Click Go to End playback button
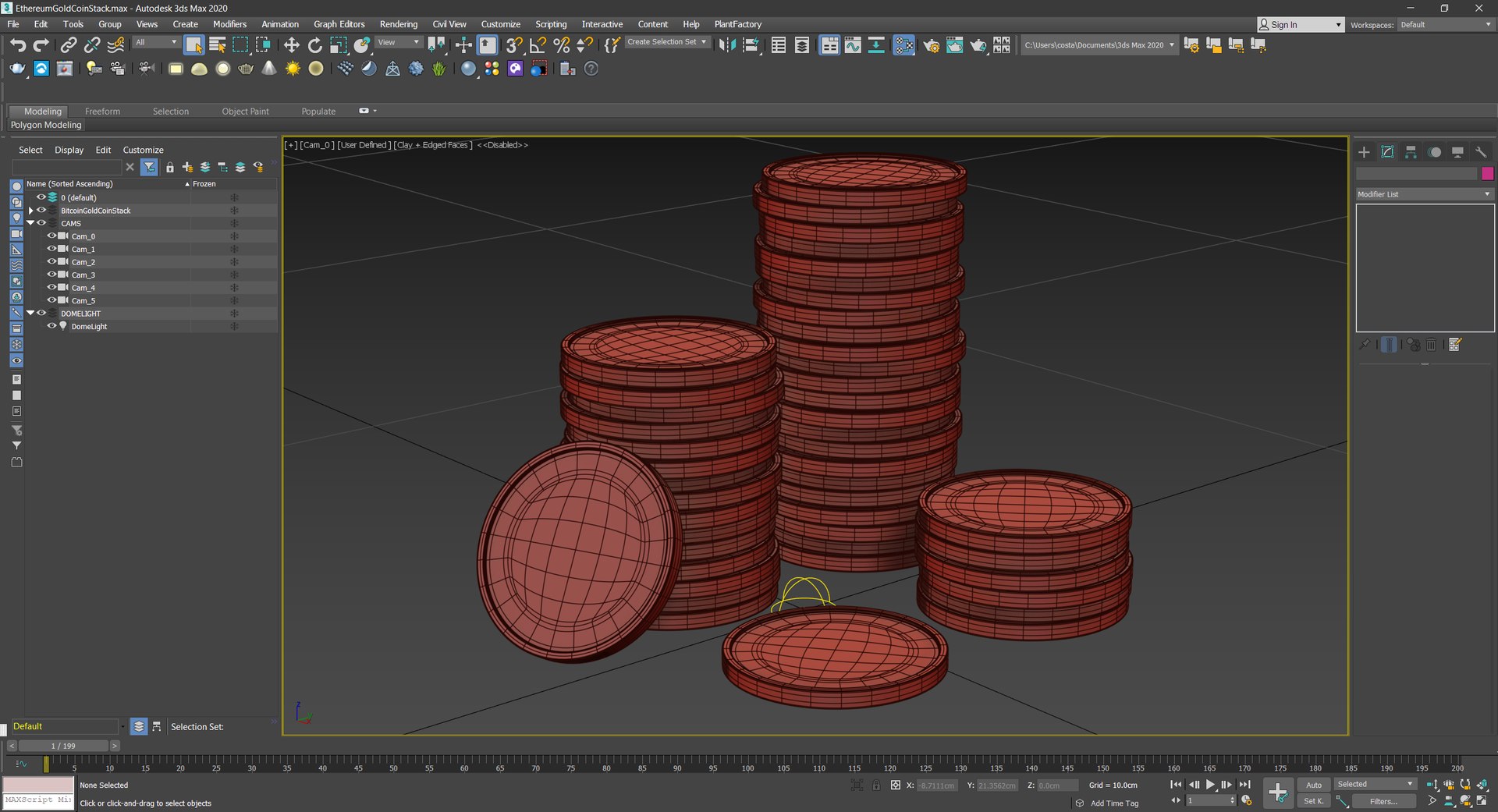This screenshot has height=812, width=1498. click(x=1244, y=785)
